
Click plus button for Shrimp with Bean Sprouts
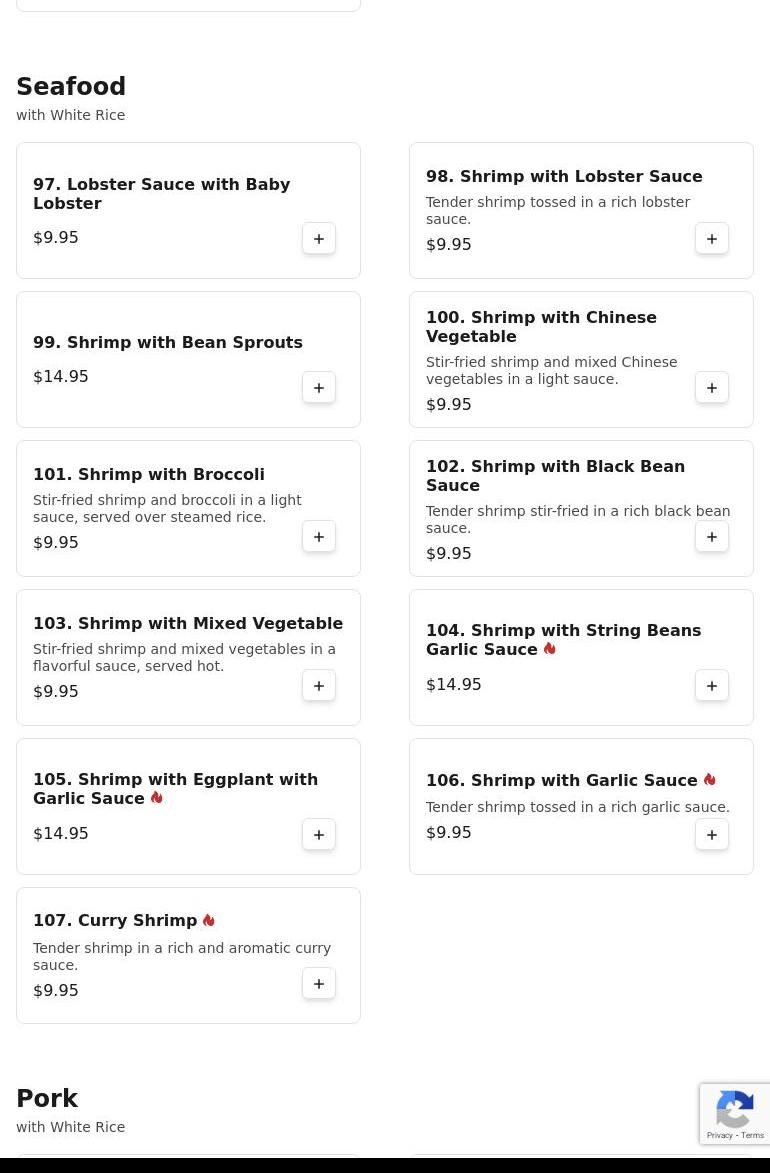(319, 388)
